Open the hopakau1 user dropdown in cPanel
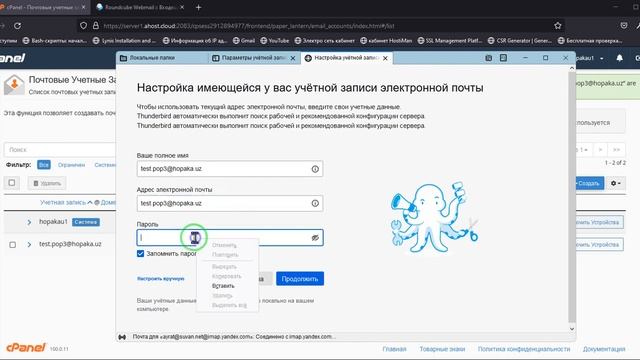 click(590, 58)
